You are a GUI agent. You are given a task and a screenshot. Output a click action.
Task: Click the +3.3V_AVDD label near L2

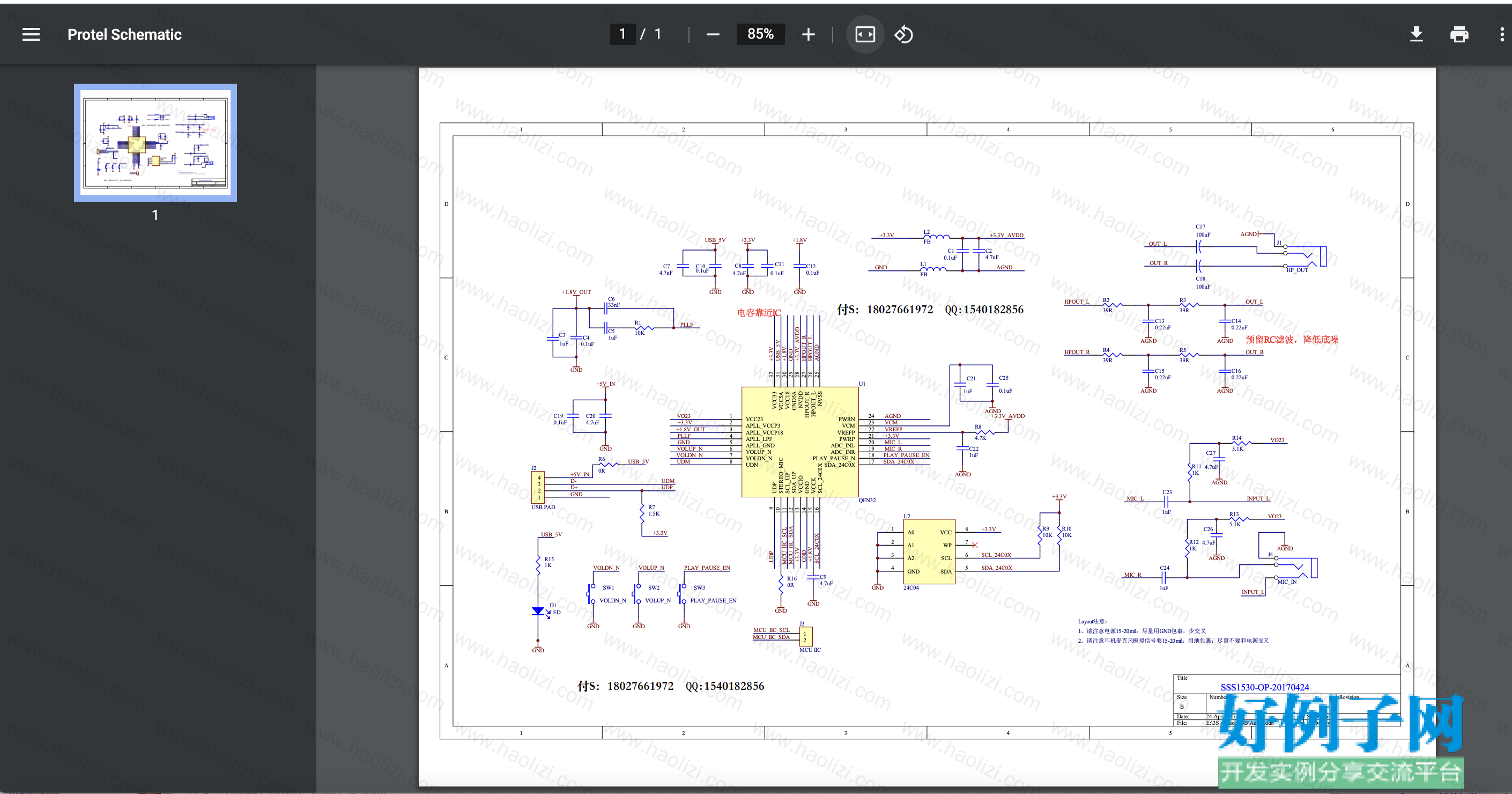click(x=1006, y=236)
